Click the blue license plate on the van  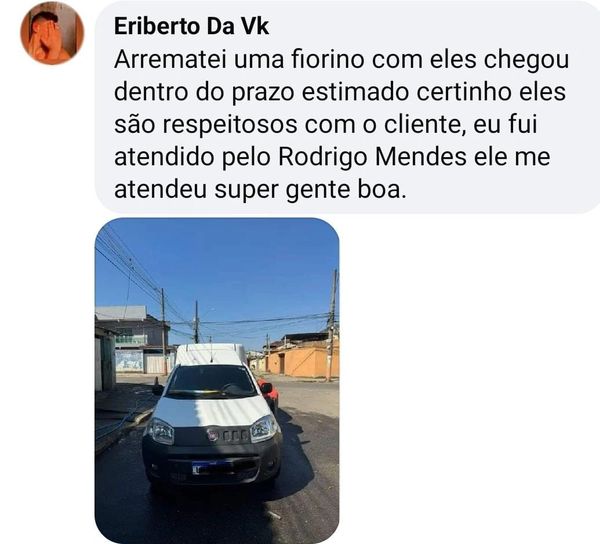coord(212,467)
